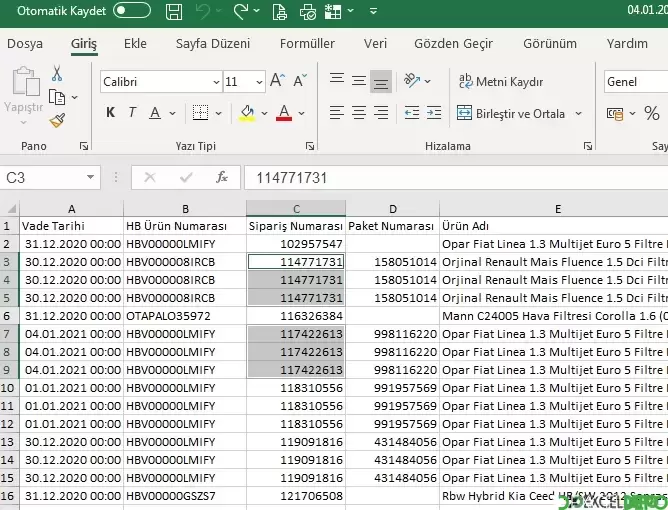Open the Customize Quick Access Toolbar menu
This screenshot has width=668, height=510.
point(373,11)
